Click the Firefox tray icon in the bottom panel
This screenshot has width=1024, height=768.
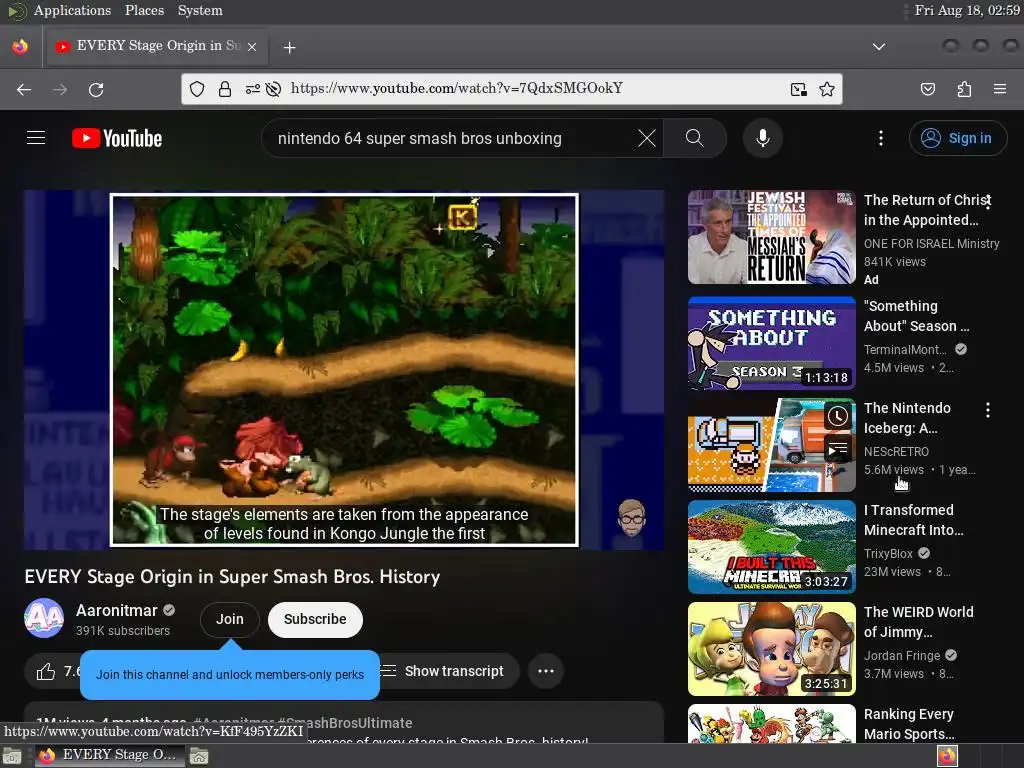tap(947, 756)
